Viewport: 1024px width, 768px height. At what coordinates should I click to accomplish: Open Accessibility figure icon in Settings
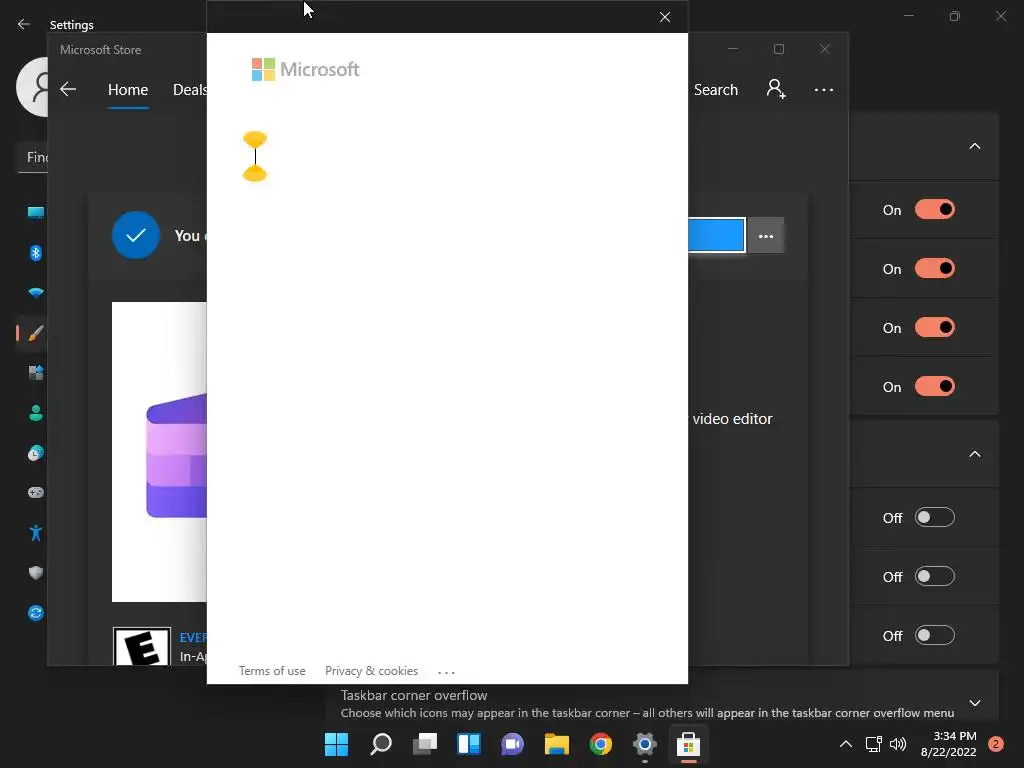click(36, 533)
